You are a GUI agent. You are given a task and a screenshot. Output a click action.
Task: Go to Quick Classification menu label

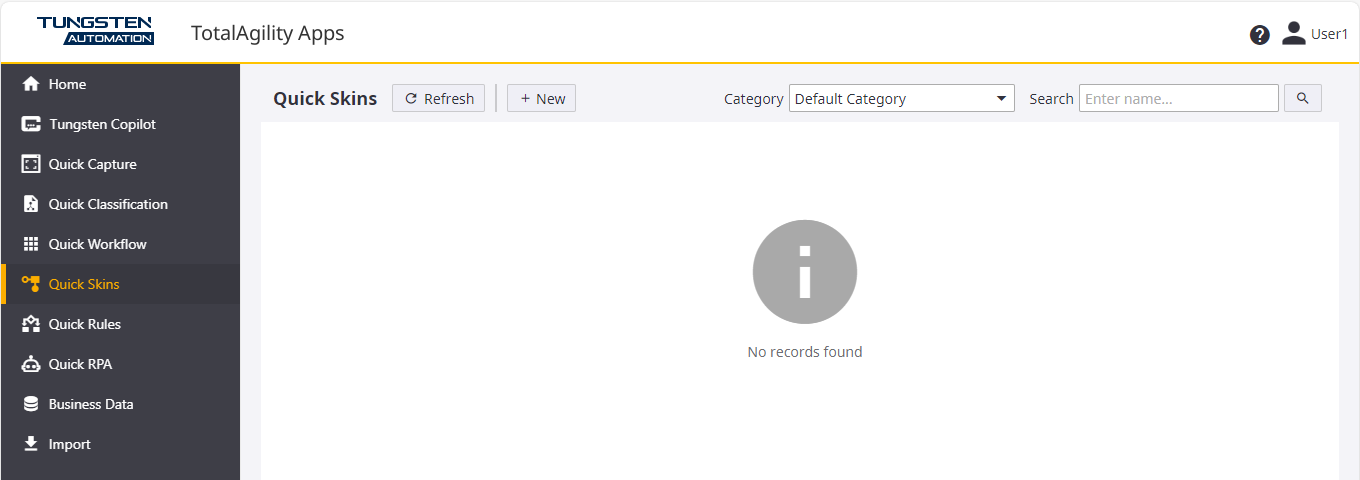coord(108,204)
